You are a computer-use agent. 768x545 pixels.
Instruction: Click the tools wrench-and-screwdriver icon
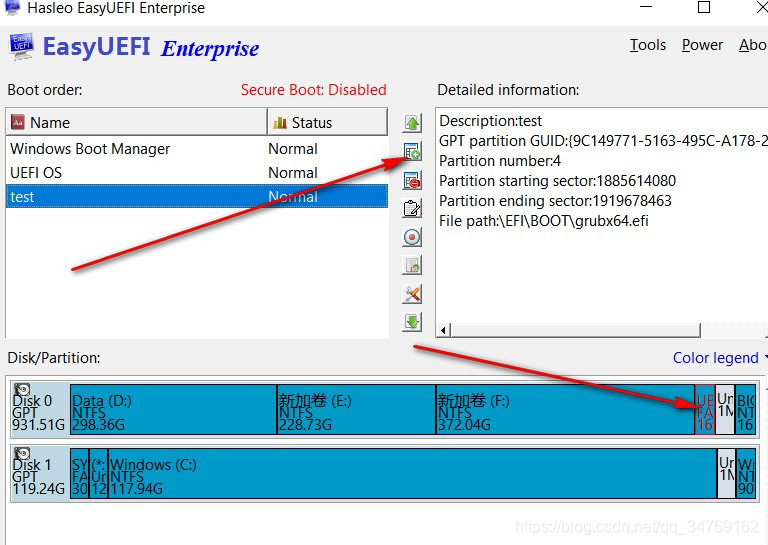[412, 294]
